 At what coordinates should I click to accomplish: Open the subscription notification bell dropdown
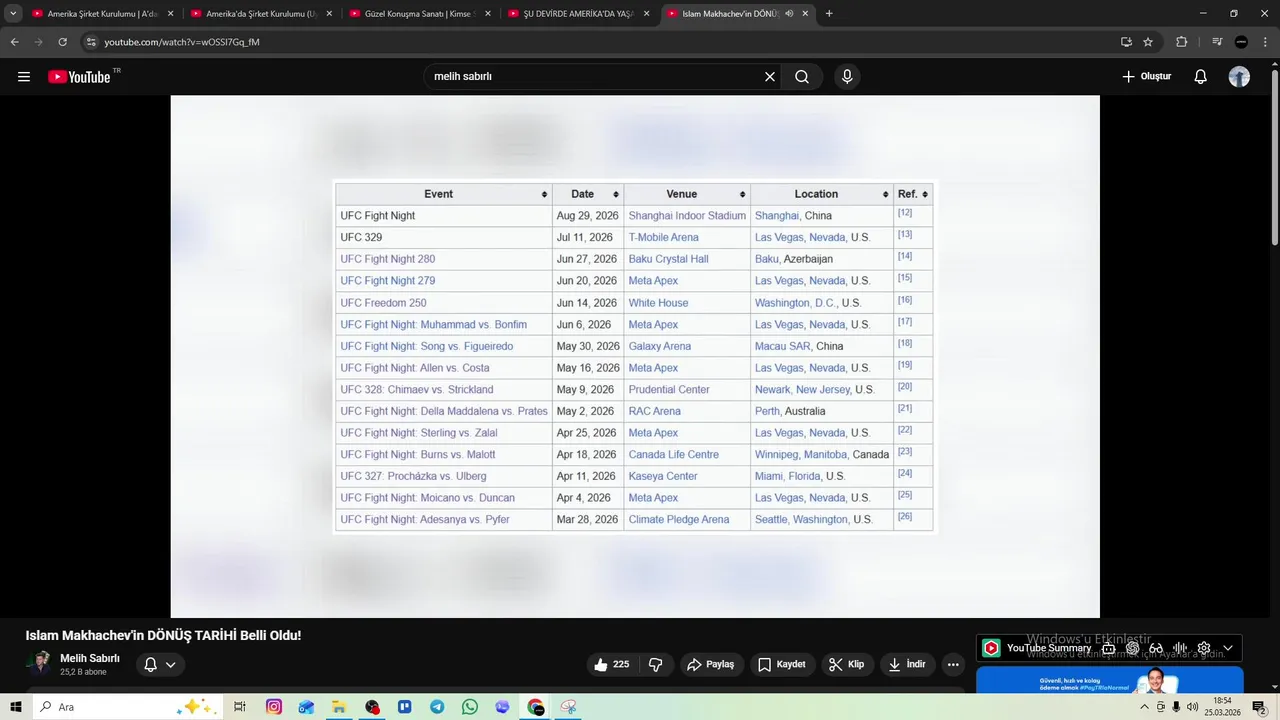coord(160,664)
